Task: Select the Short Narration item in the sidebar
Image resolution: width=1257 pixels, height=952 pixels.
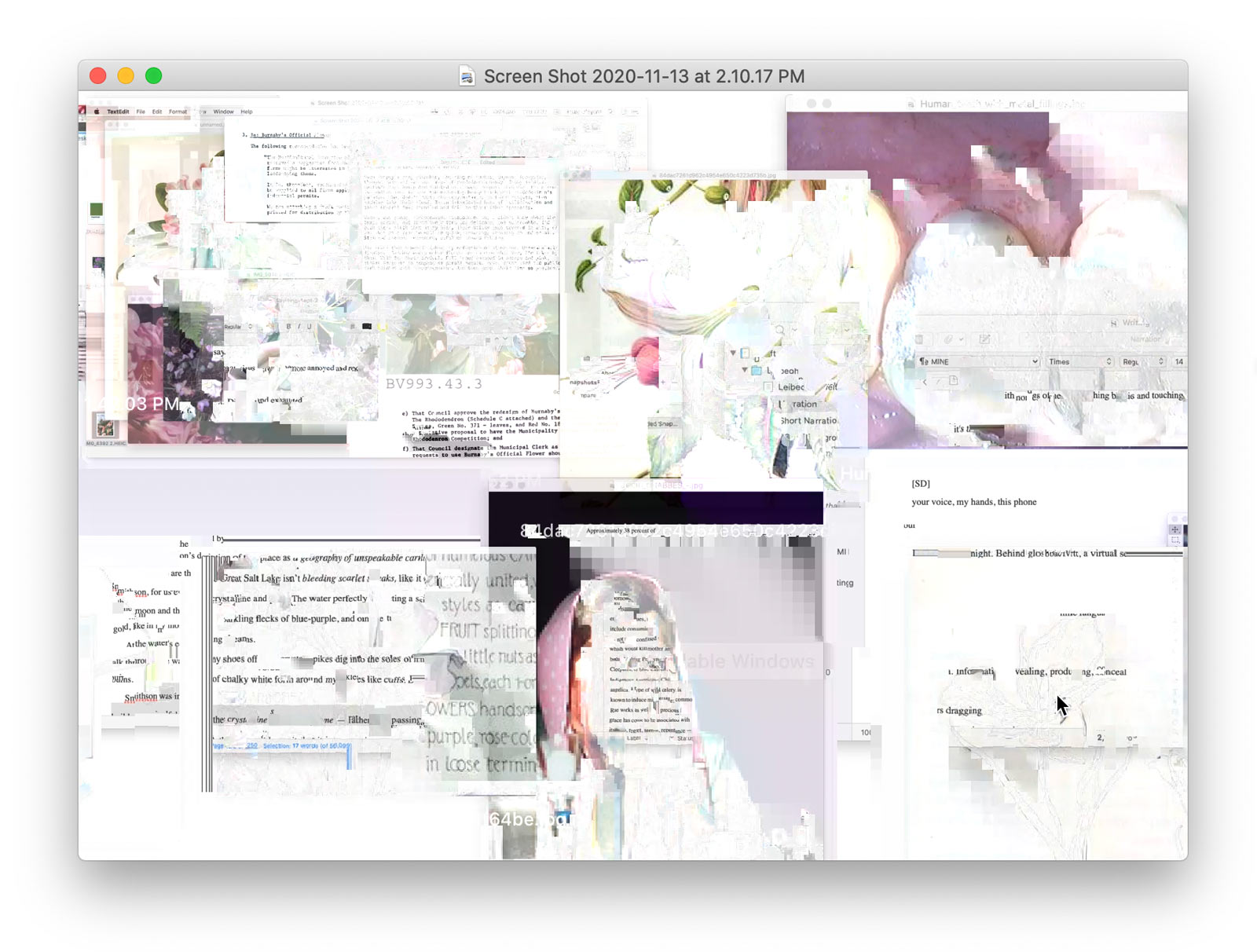Action: [x=808, y=421]
